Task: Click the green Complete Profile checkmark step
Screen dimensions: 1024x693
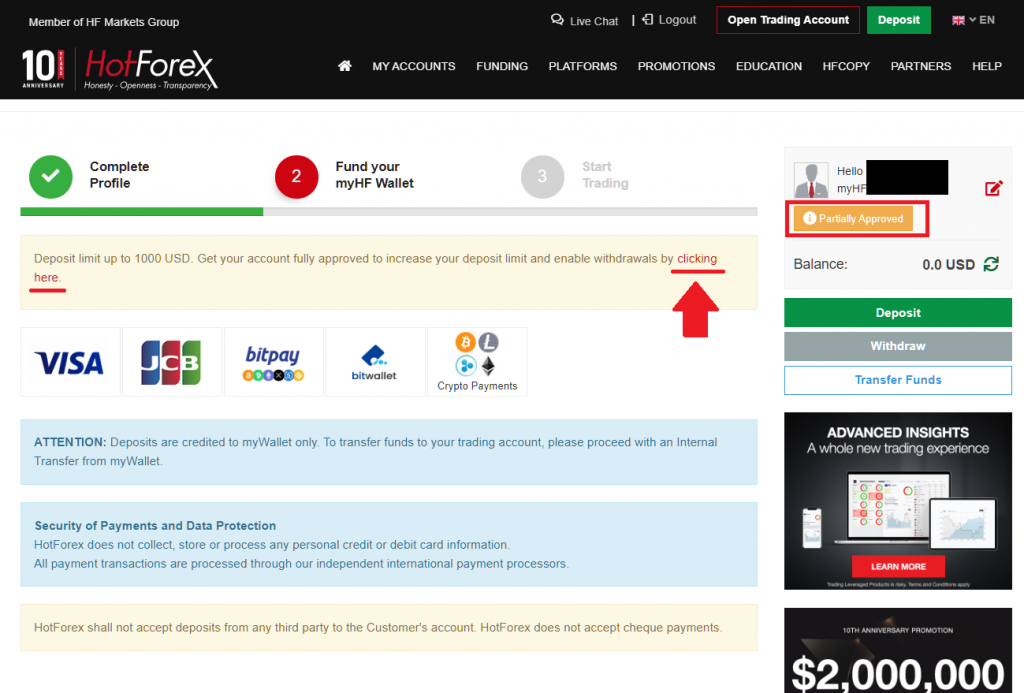Action: [x=51, y=176]
